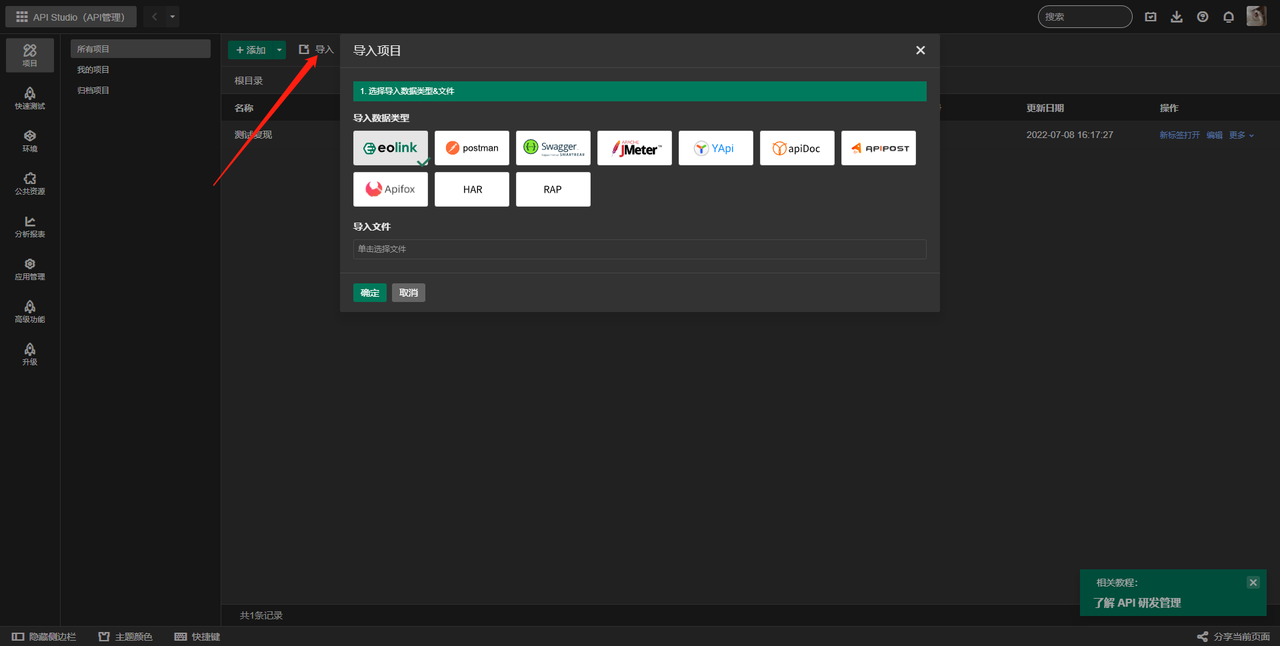Open 了解 API 研发管理 tutorial link
Viewport: 1280px width, 646px height.
coord(1137,603)
